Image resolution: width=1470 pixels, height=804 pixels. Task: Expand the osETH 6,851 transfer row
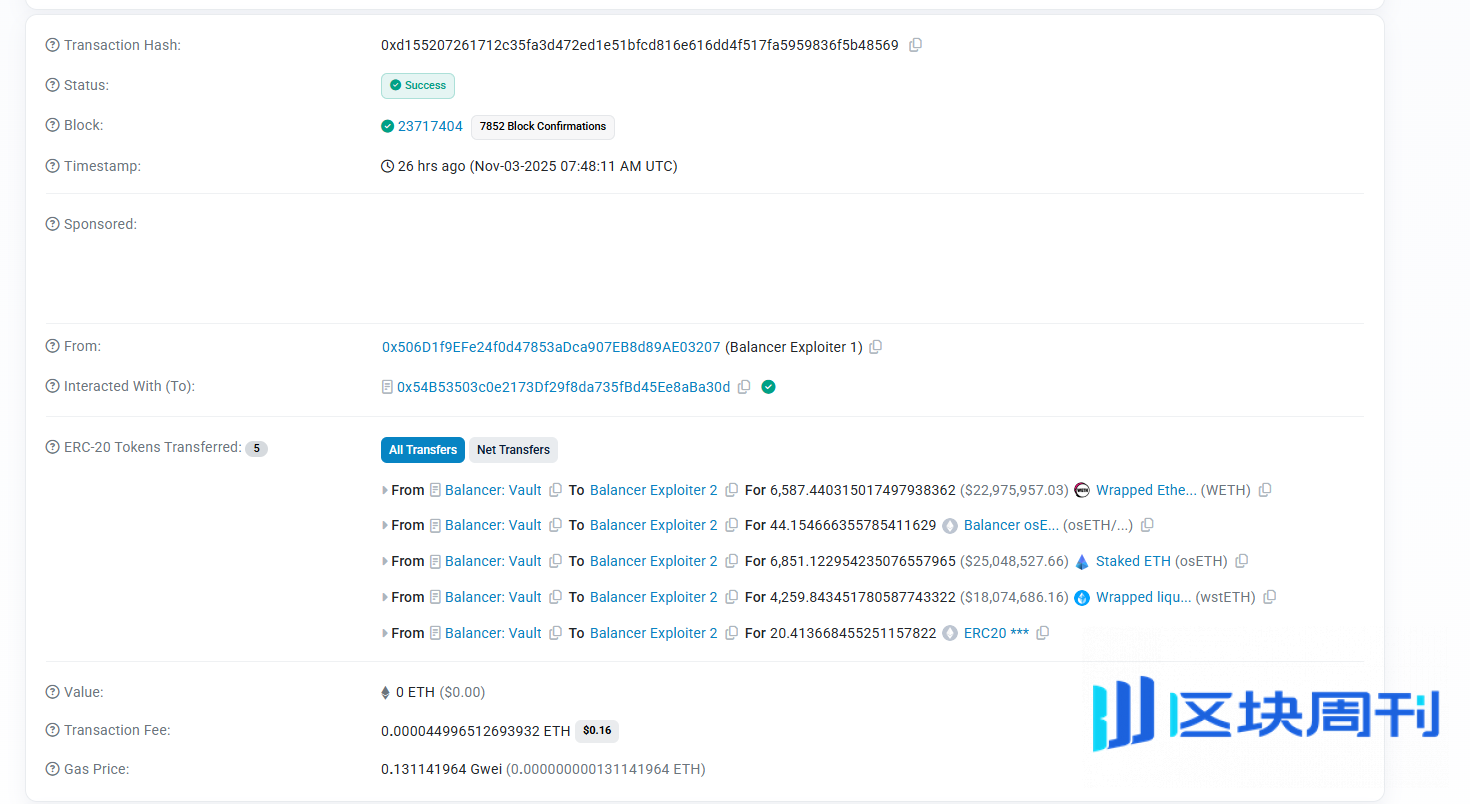pyautogui.click(x=385, y=562)
